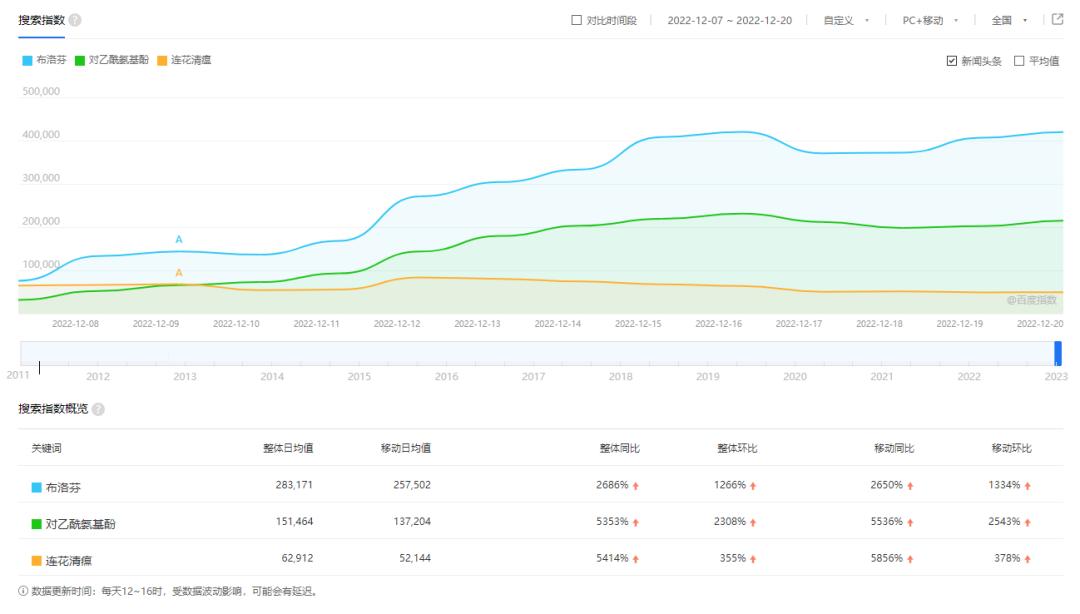Open the PC+移动 device dropdown
This screenshot has height=614, width=1080.
click(x=931, y=21)
